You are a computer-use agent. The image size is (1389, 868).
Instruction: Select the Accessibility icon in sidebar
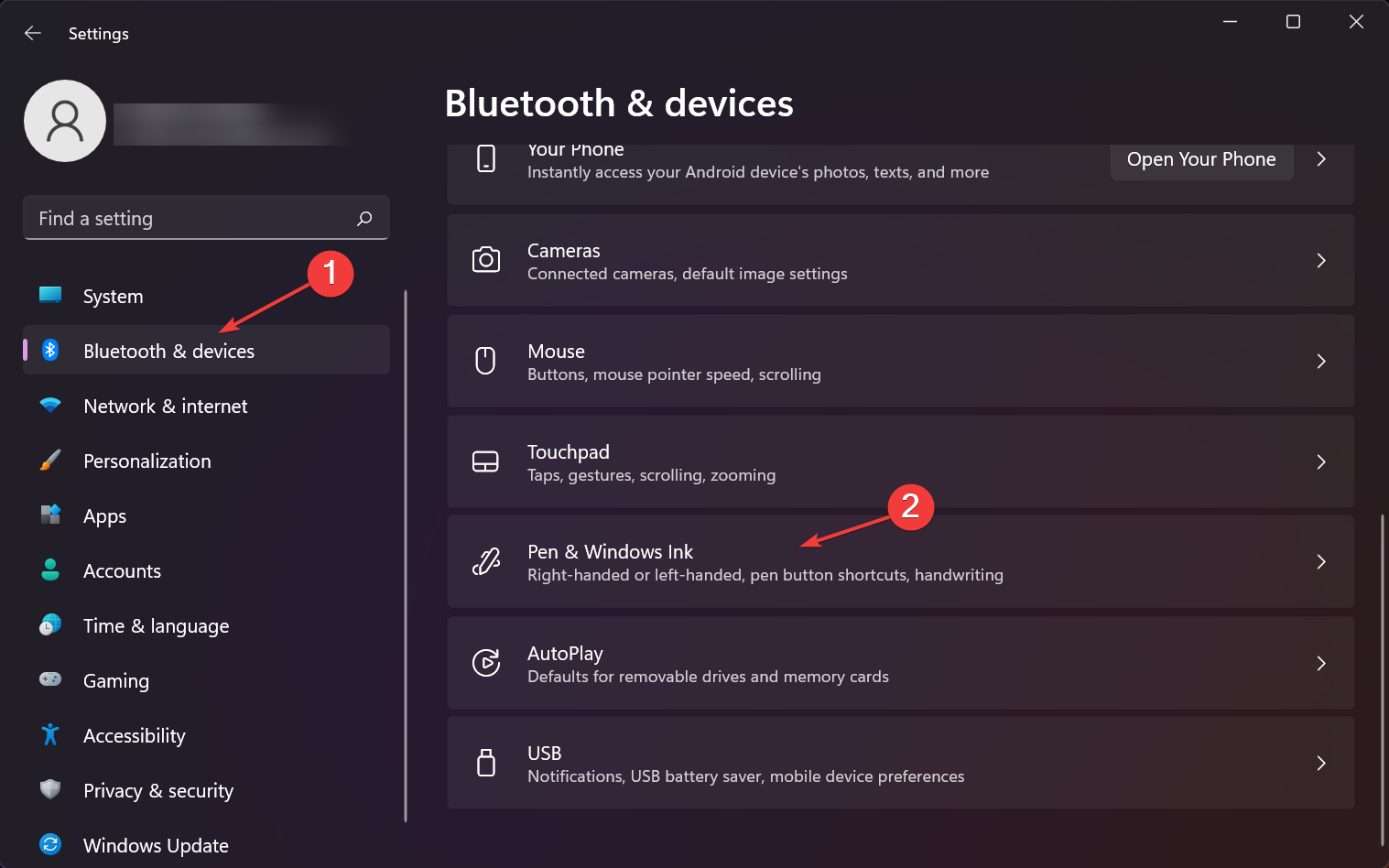(50, 735)
